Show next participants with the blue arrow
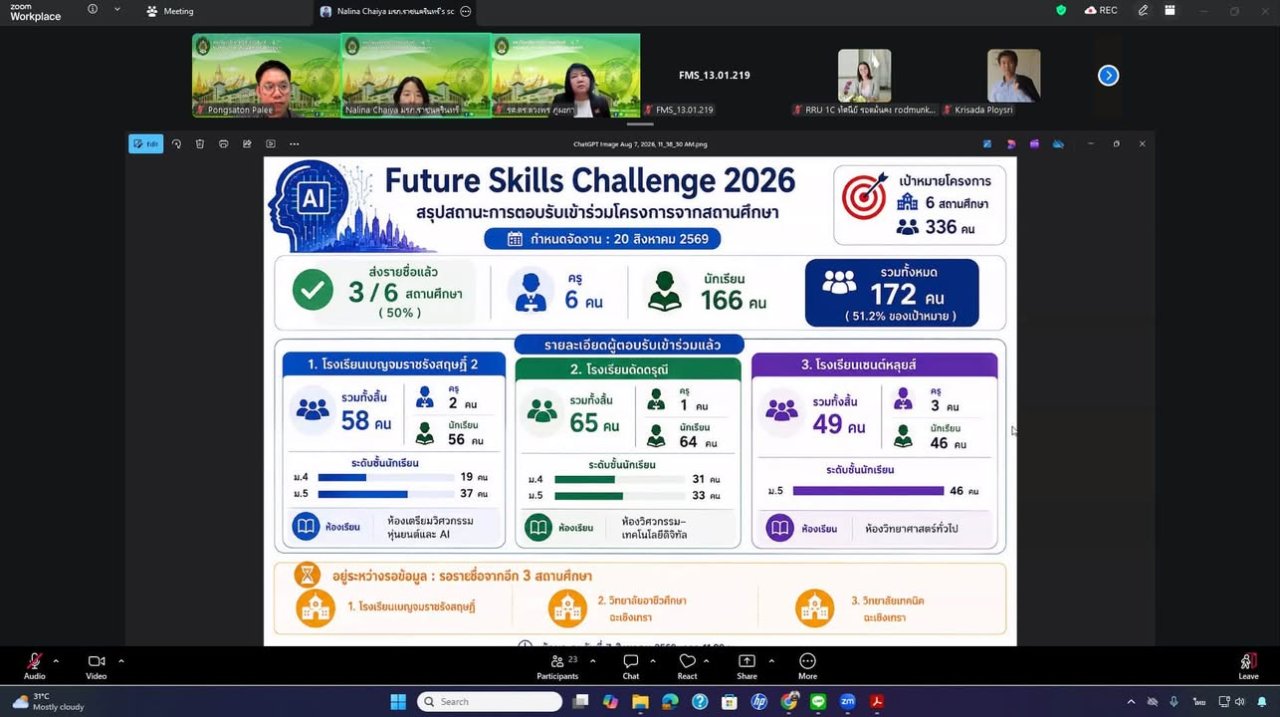This screenshot has width=1280, height=717. tap(1108, 75)
